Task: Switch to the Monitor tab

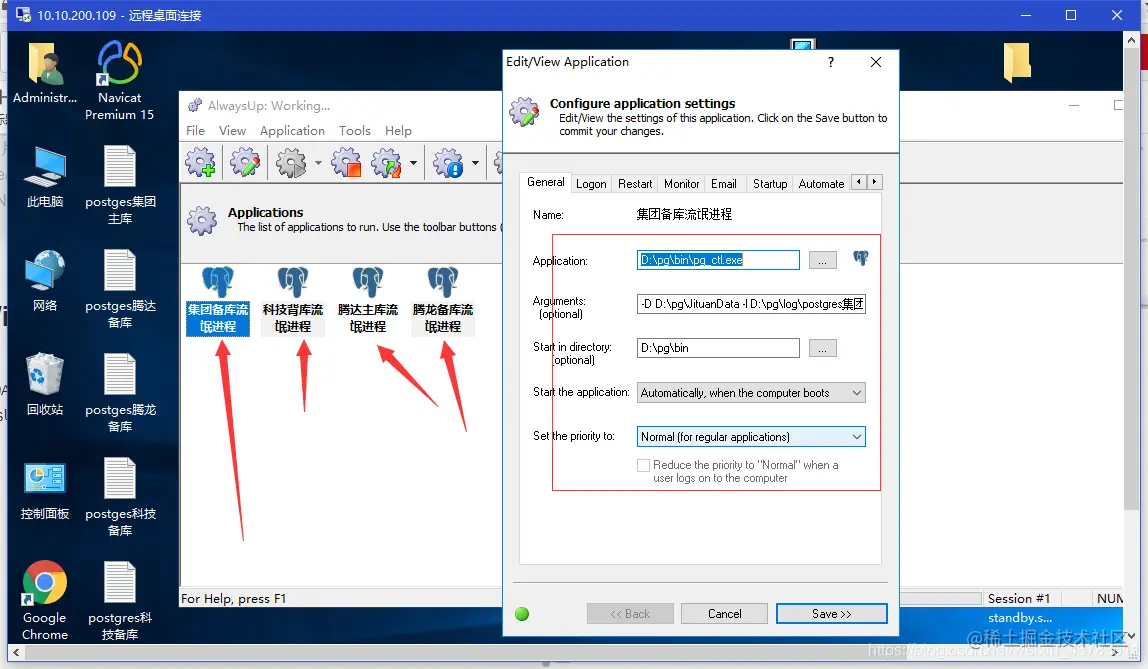Action: tap(682, 184)
